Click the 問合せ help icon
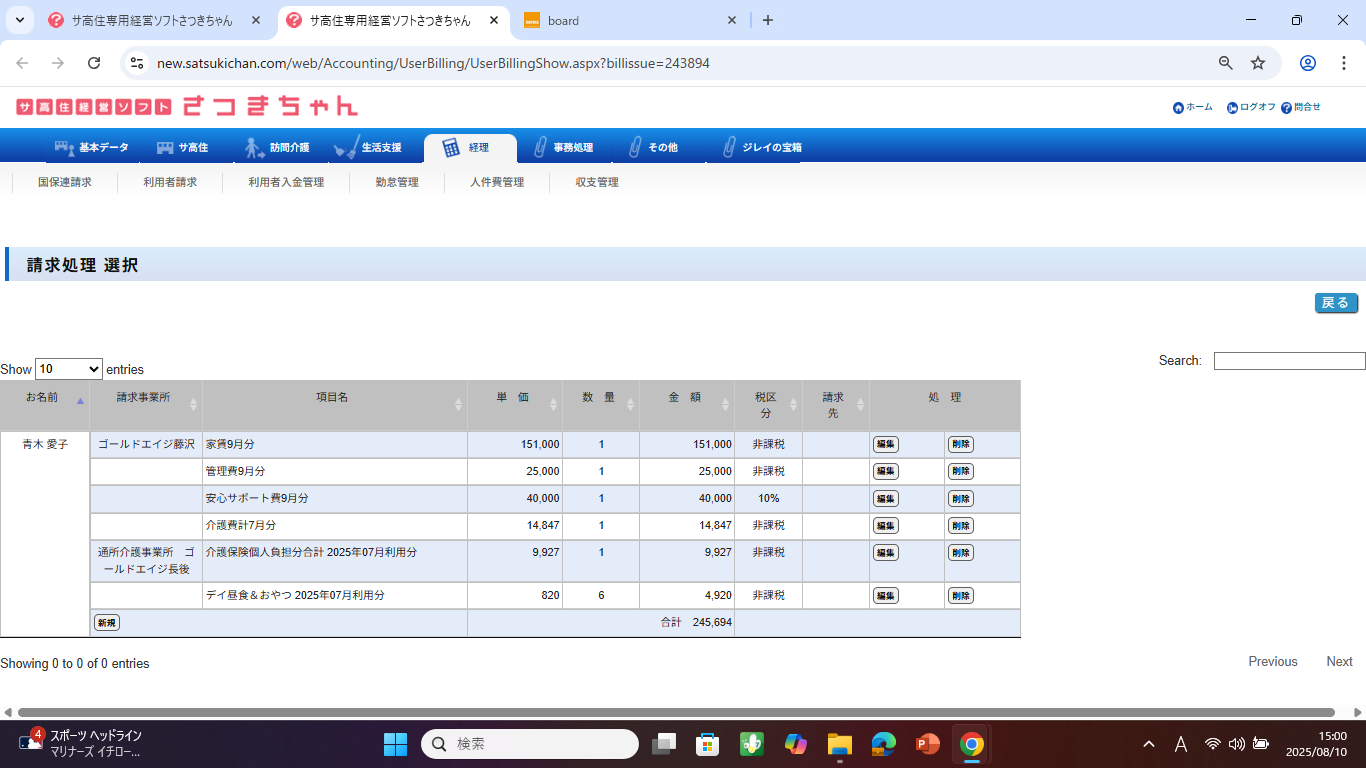This screenshot has width=1366, height=768. [1286, 108]
